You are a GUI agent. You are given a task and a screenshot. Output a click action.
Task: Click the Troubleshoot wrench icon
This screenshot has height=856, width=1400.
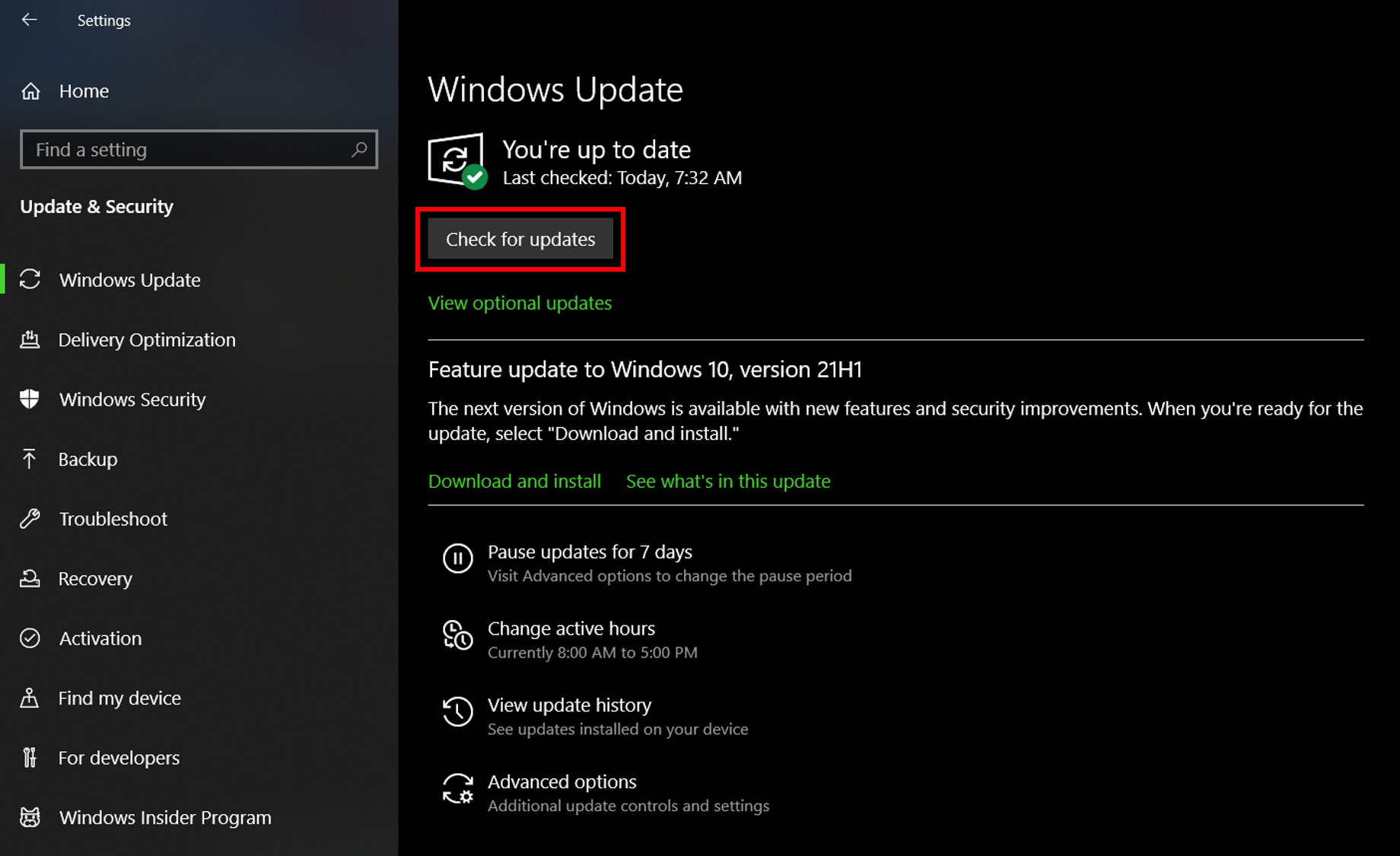(30, 518)
